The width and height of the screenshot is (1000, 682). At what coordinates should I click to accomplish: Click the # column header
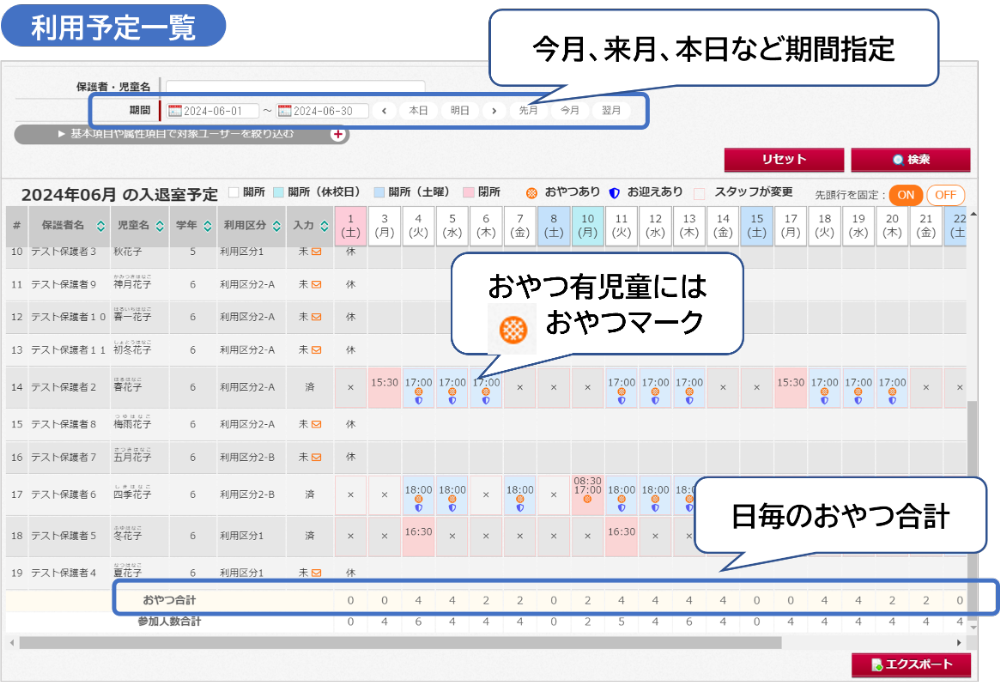pos(17,226)
